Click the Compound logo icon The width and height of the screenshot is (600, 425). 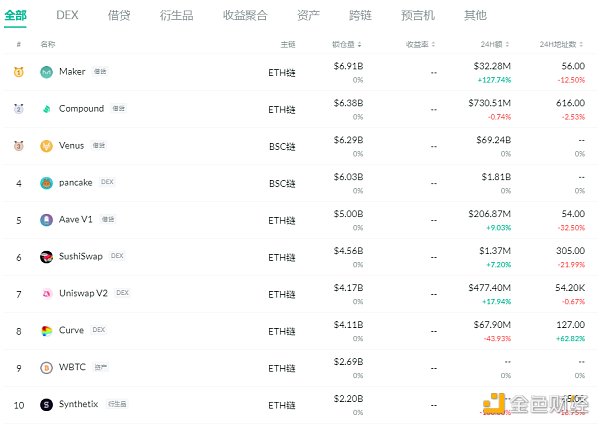click(x=47, y=109)
